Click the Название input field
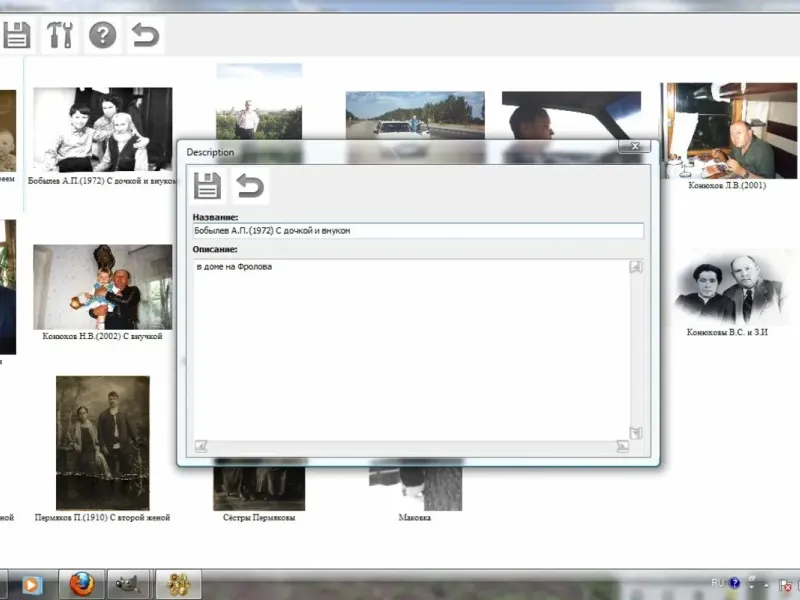Image resolution: width=800 pixels, height=600 pixels. (418, 231)
